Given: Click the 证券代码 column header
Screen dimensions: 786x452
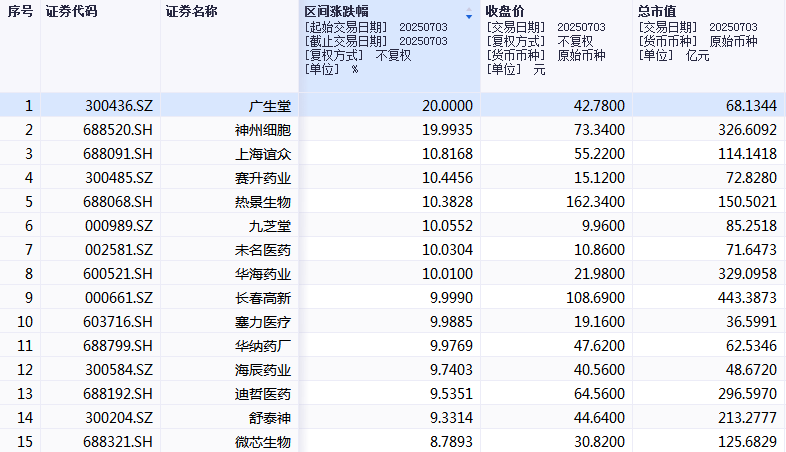Looking at the screenshot, I should tap(71, 13).
